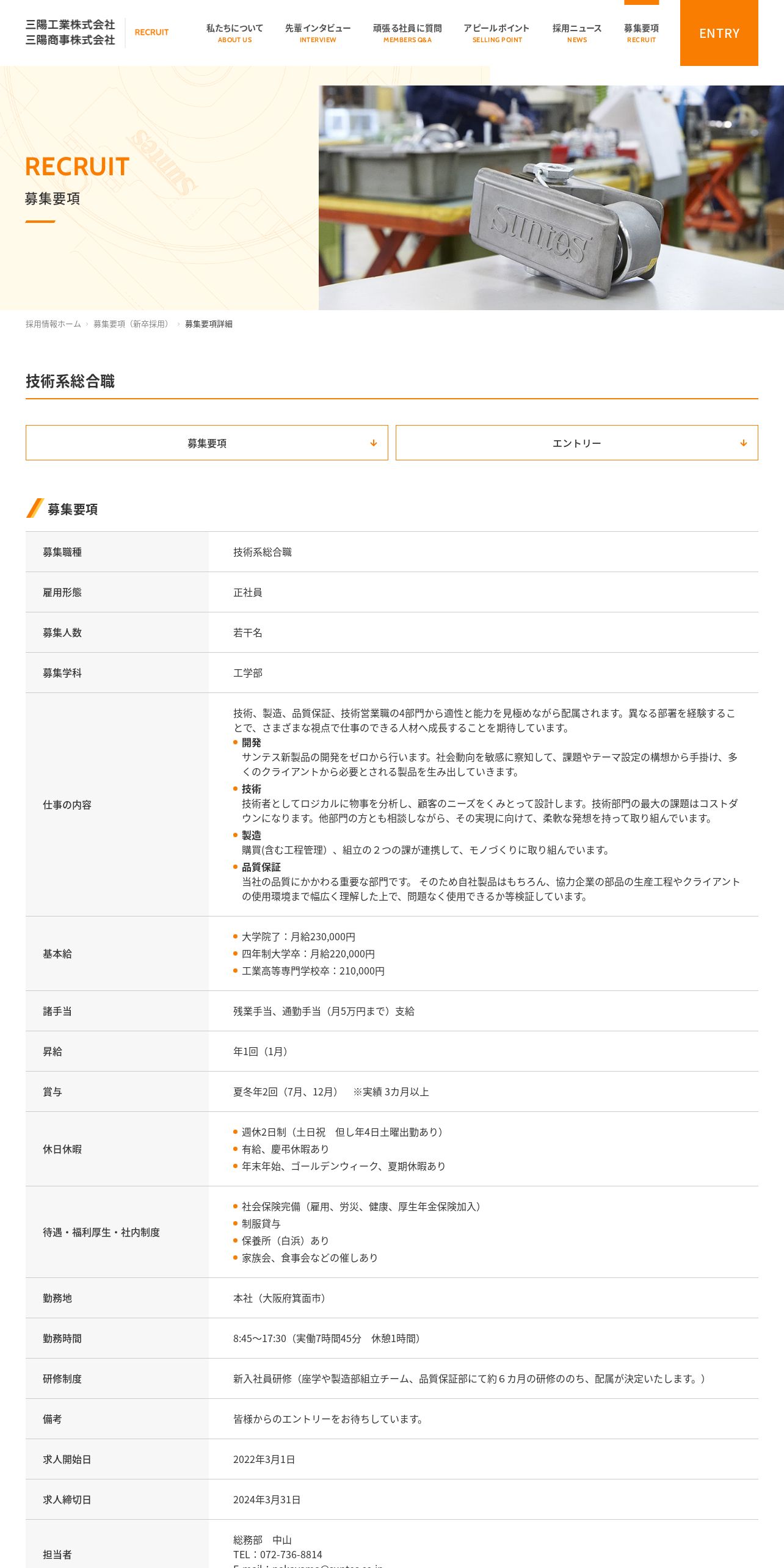The image size is (784, 1568).
Task: Click the Suntes product hero photo
Action: tap(551, 197)
